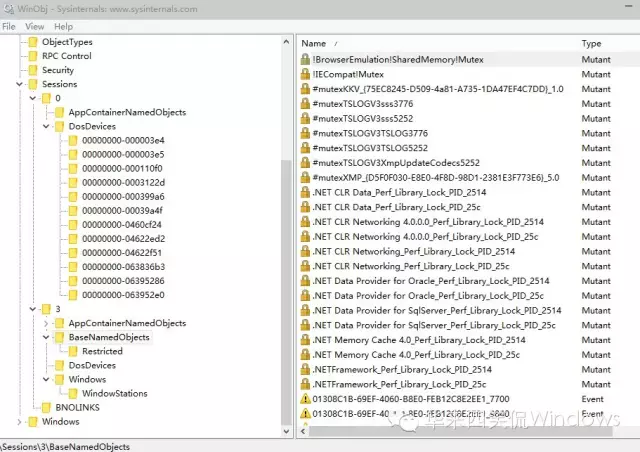
Task: Click the tree pane scroll down arrow
Action: 287,431
